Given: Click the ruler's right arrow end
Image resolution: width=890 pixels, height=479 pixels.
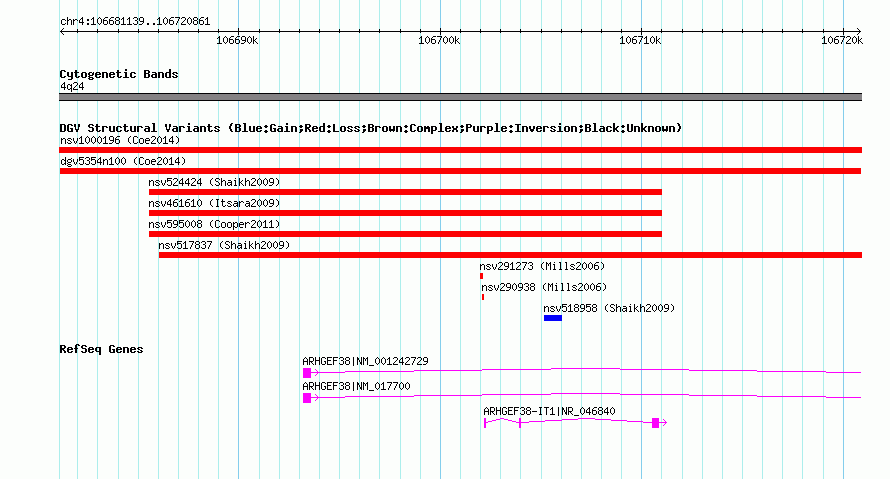Looking at the screenshot, I should coord(859,31).
